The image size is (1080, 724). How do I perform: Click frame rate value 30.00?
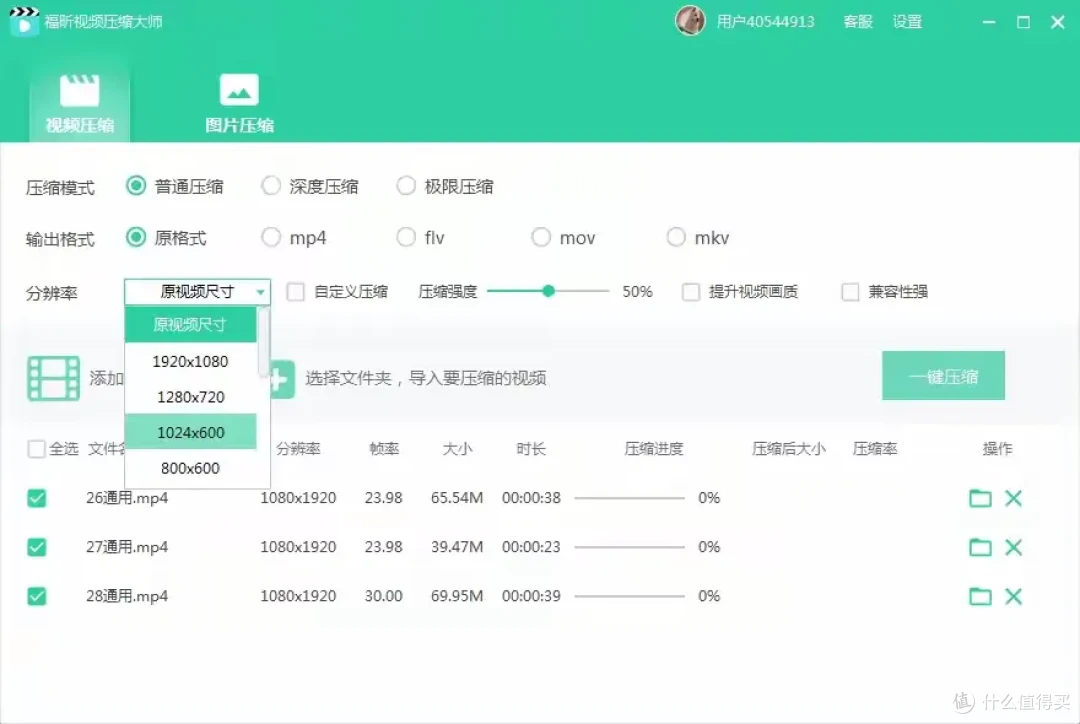[384, 596]
